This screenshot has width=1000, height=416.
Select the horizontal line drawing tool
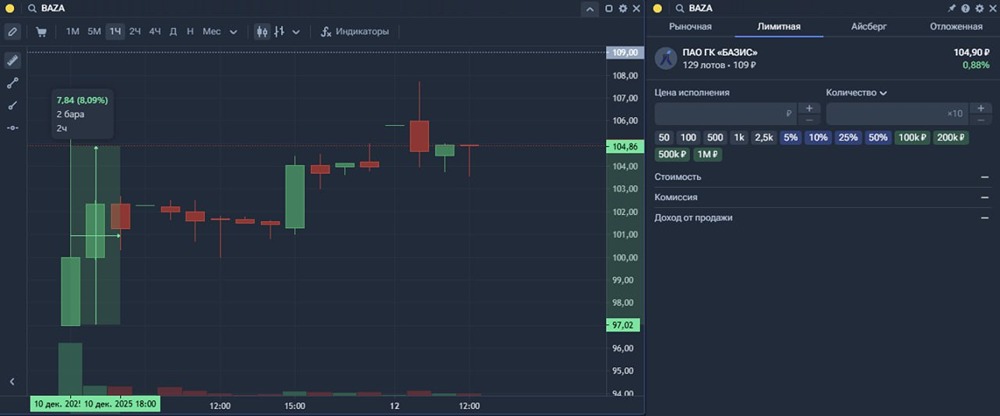[13, 128]
